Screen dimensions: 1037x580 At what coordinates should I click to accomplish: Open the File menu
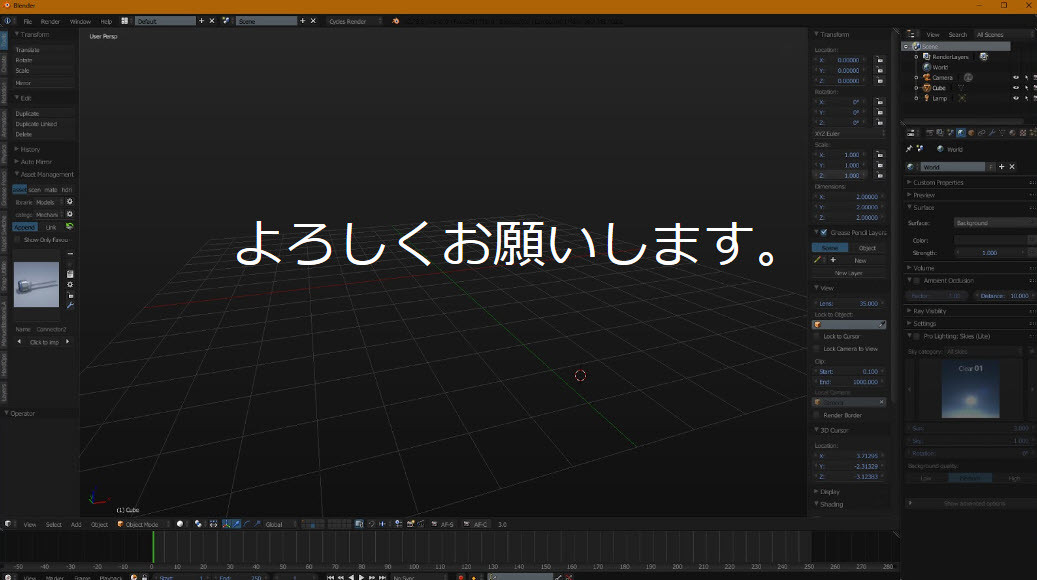[28, 21]
